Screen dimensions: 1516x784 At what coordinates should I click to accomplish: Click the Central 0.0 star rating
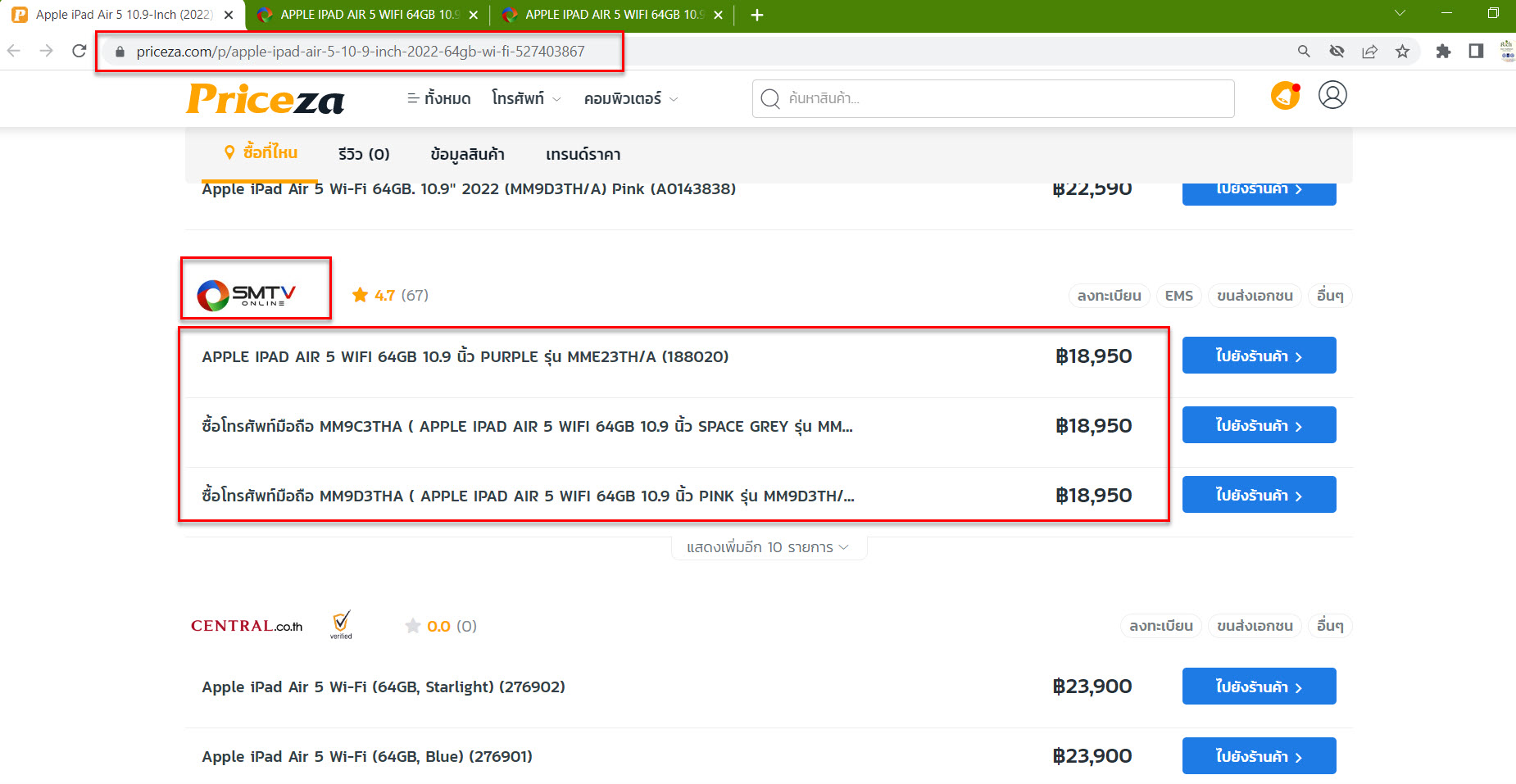(441, 626)
